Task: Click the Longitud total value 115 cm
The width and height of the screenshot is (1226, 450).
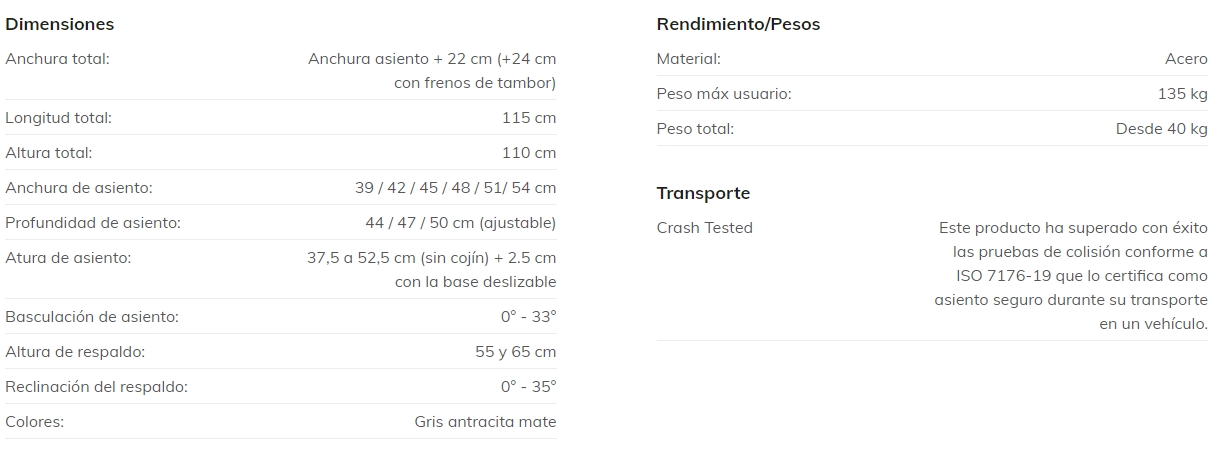Action: [x=529, y=118]
